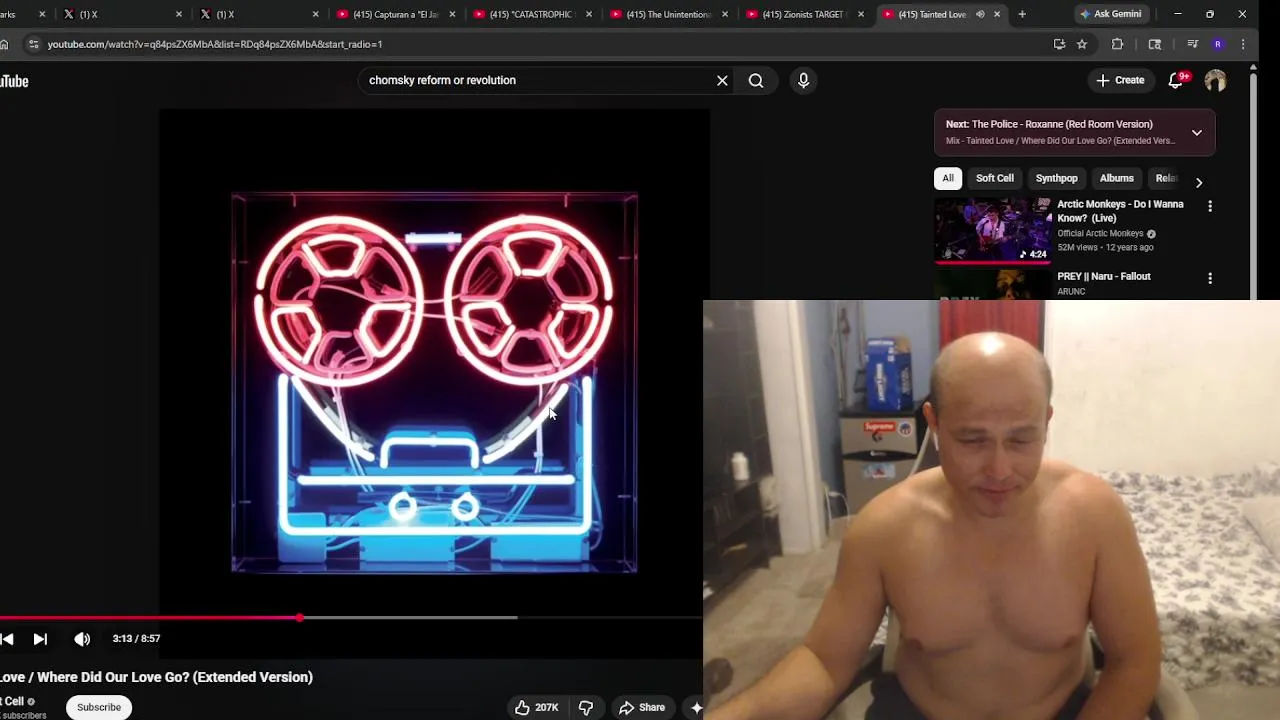Screen dimensions: 1280x720
Task: Open the Chrome profile R icon
Action: pos(1218,44)
